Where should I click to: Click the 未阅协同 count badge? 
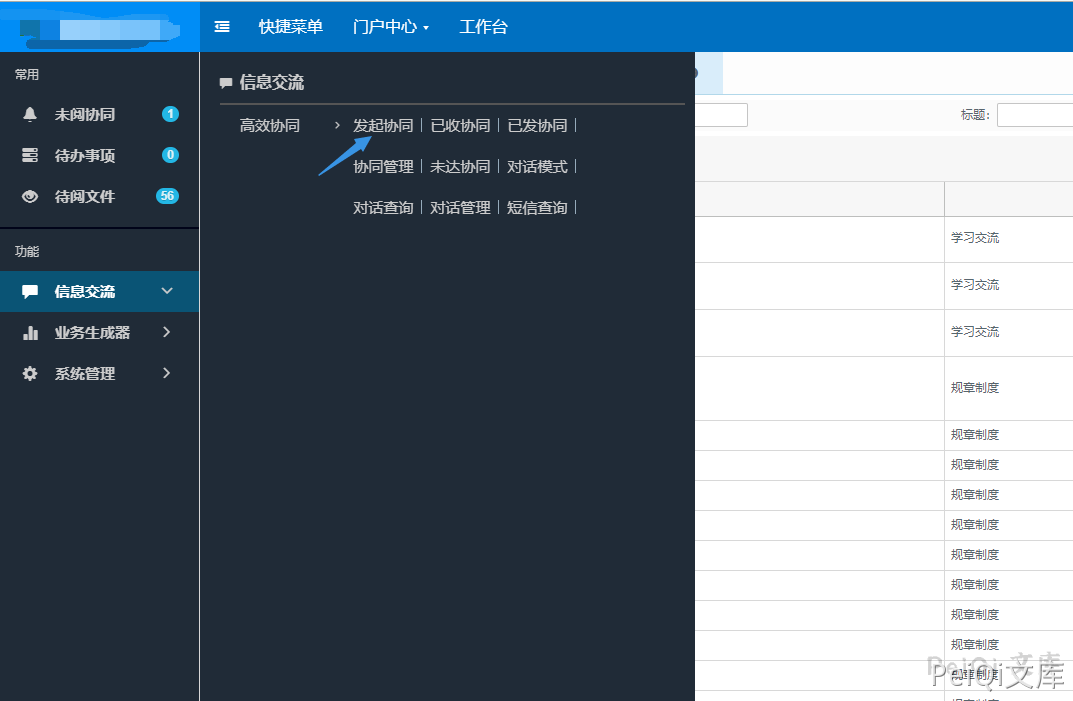[170, 114]
